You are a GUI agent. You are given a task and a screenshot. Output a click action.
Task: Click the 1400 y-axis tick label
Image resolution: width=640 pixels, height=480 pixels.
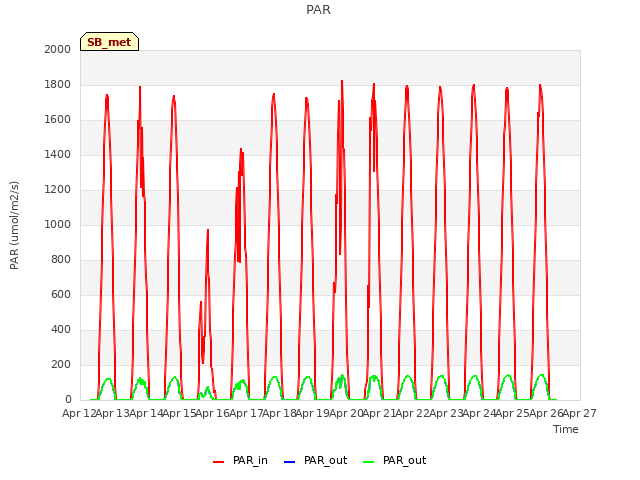coord(58,154)
